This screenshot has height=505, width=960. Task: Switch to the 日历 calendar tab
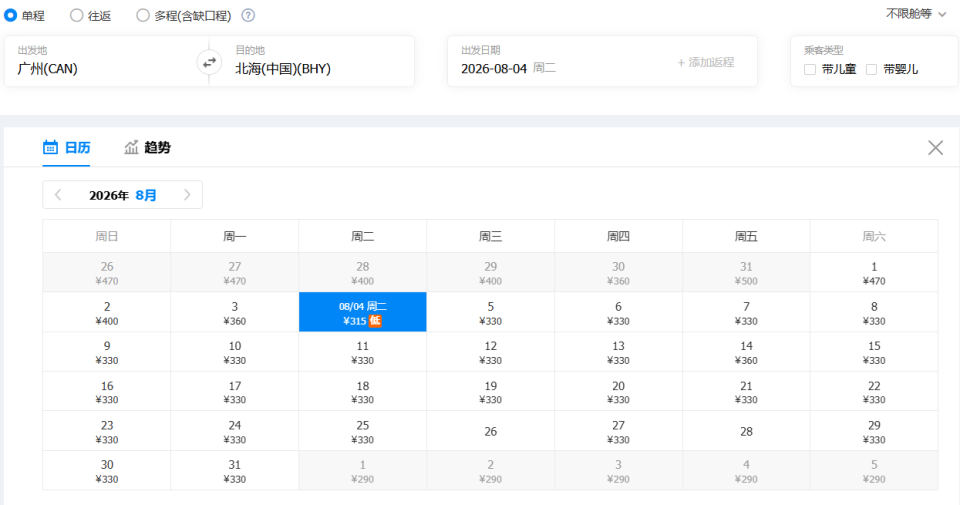click(67, 148)
